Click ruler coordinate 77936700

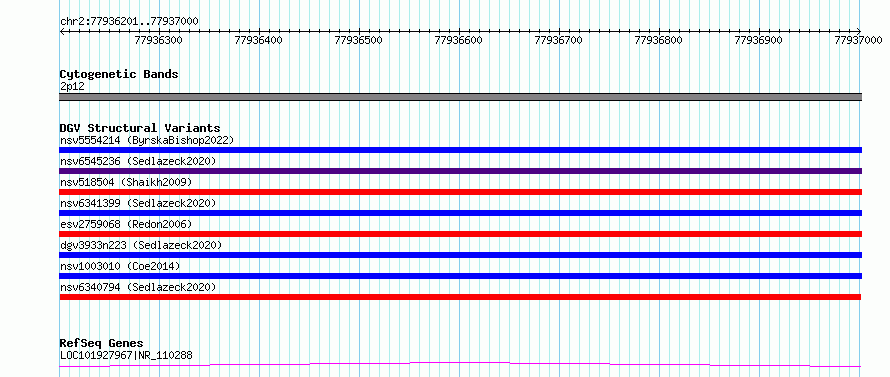point(559,40)
